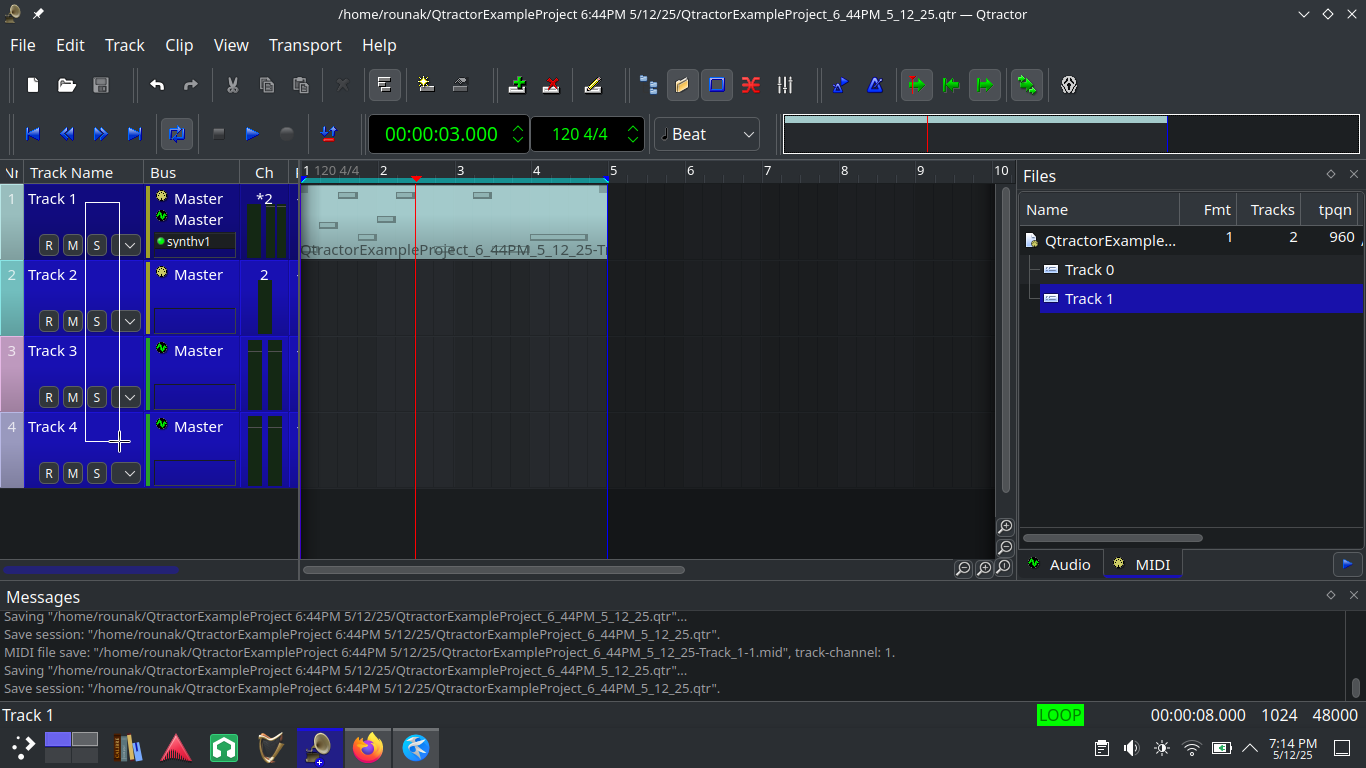The height and width of the screenshot is (768, 1366).
Task: Mute Track 2 with its M button
Action: 72,320
